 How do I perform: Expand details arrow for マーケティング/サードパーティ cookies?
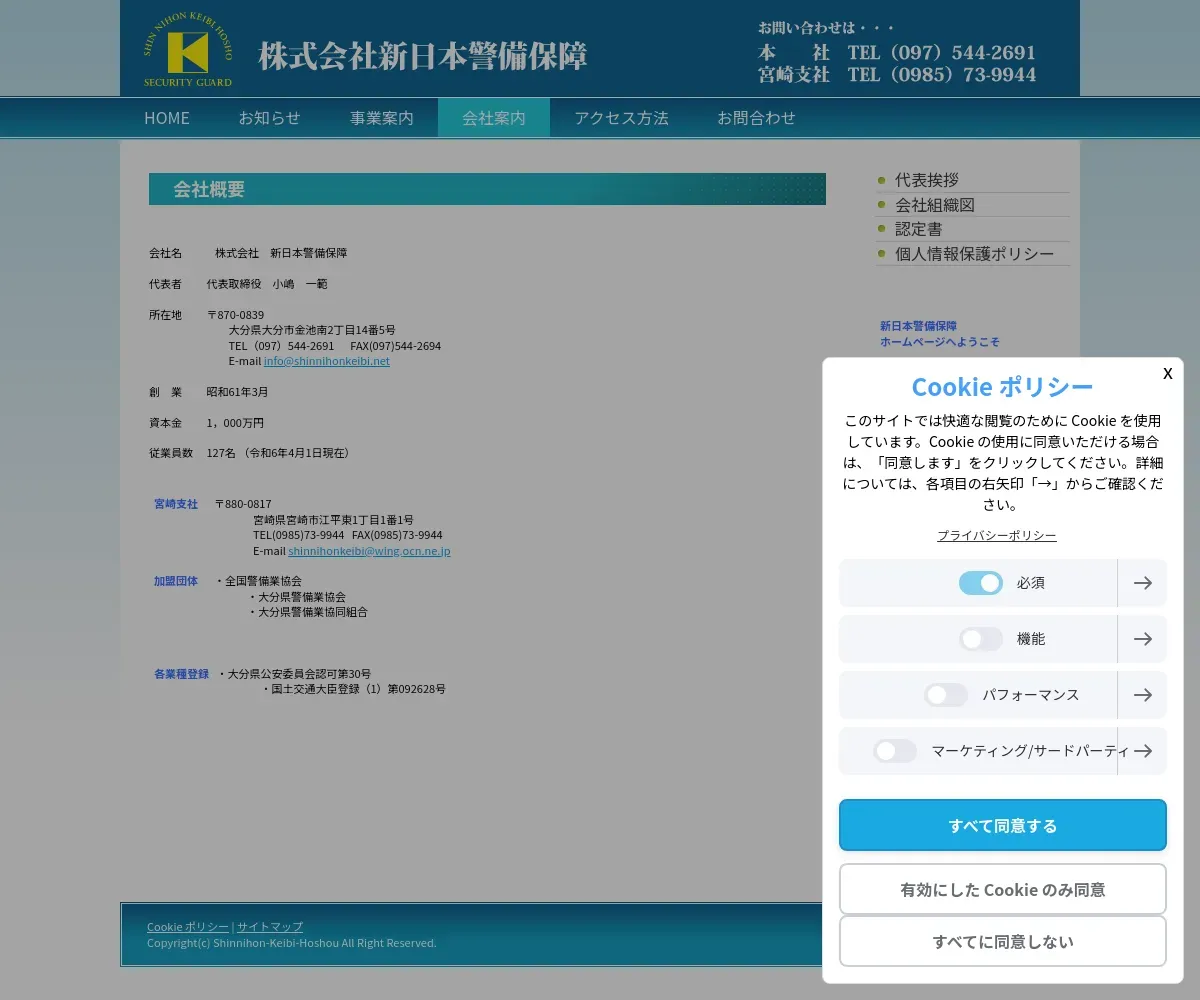[x=1142, y=751]
